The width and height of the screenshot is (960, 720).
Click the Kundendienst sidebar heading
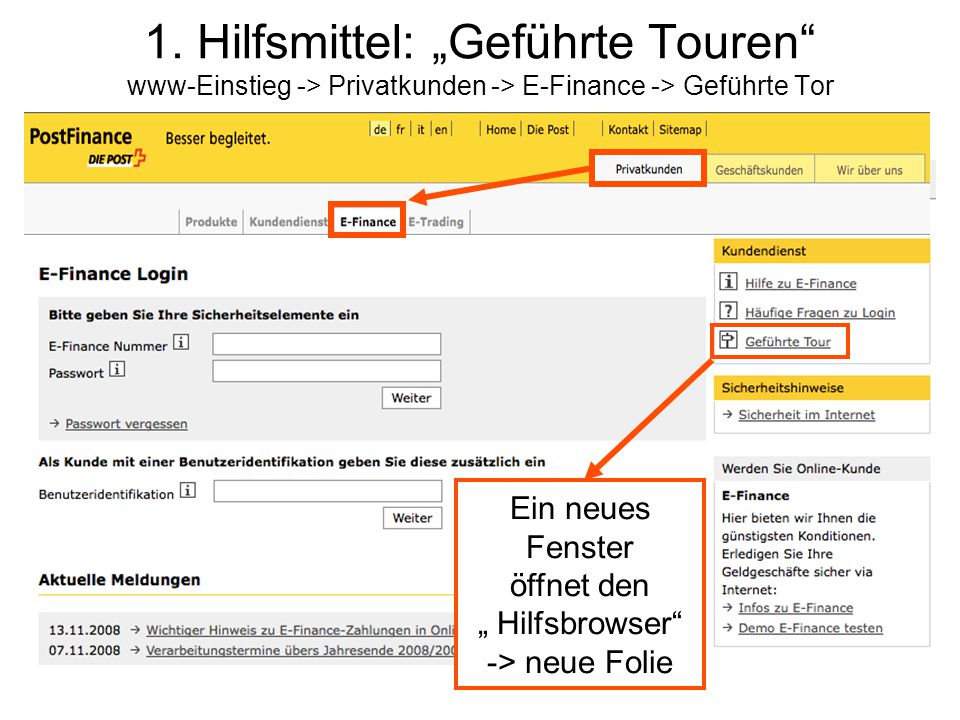763,250
